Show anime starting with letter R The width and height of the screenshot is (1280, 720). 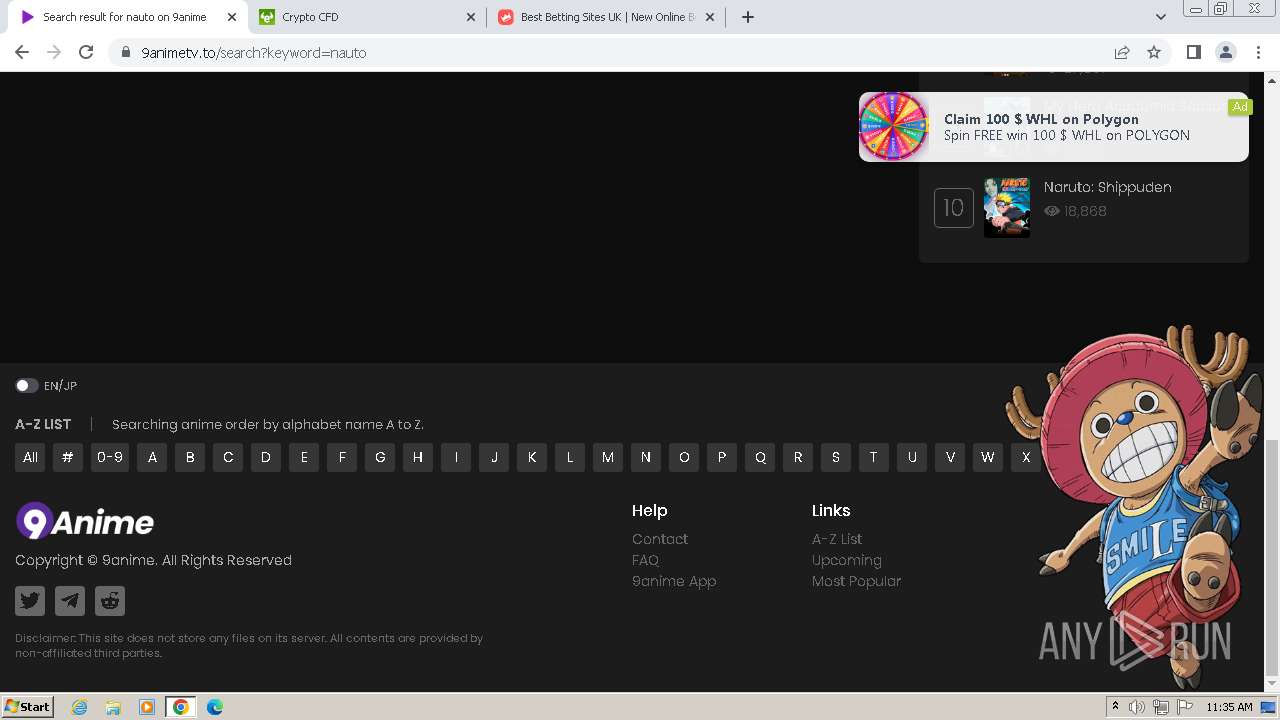pyautogui.click(x=798, y=457)
